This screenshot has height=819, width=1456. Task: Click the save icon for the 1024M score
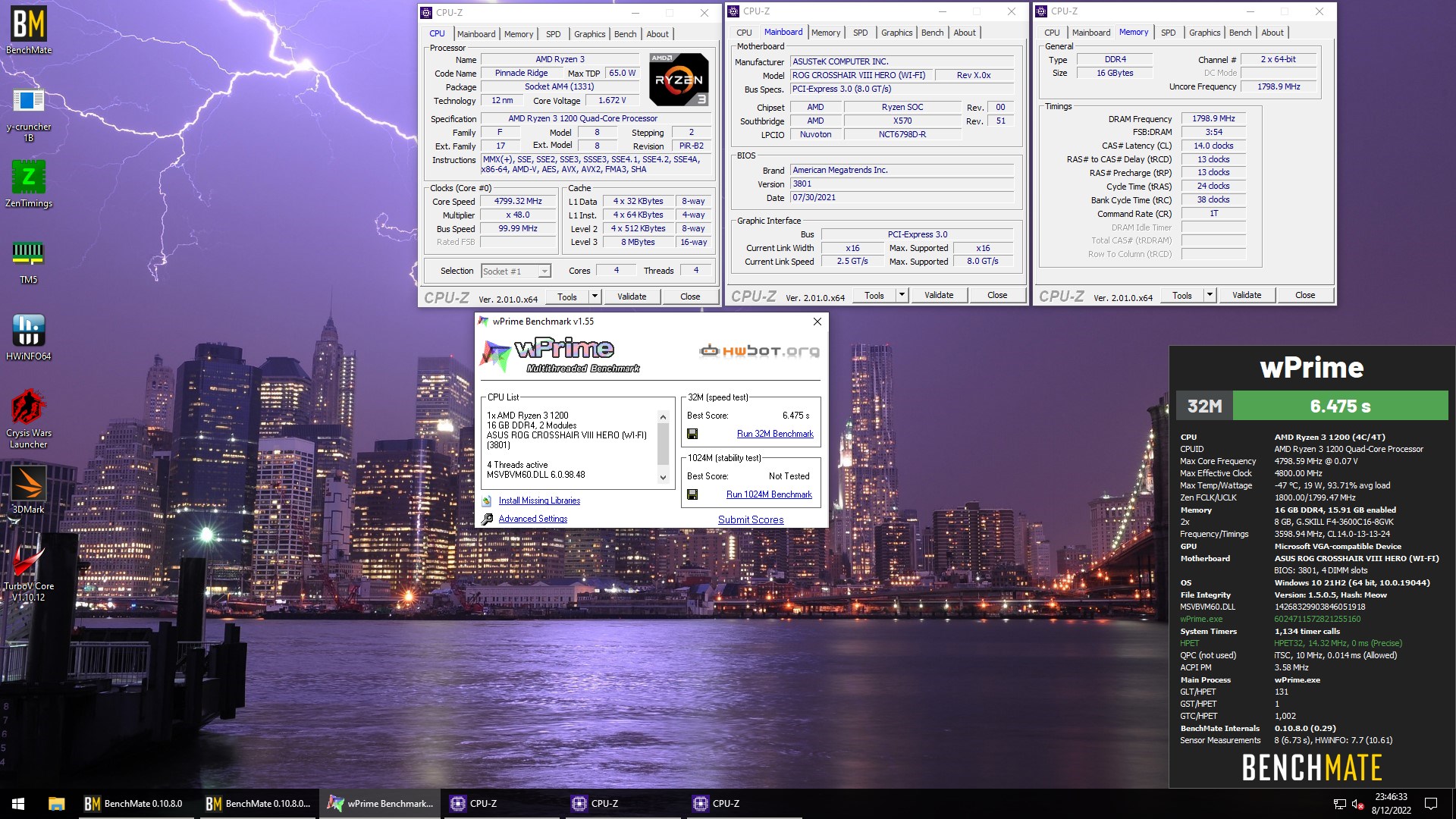692,494
